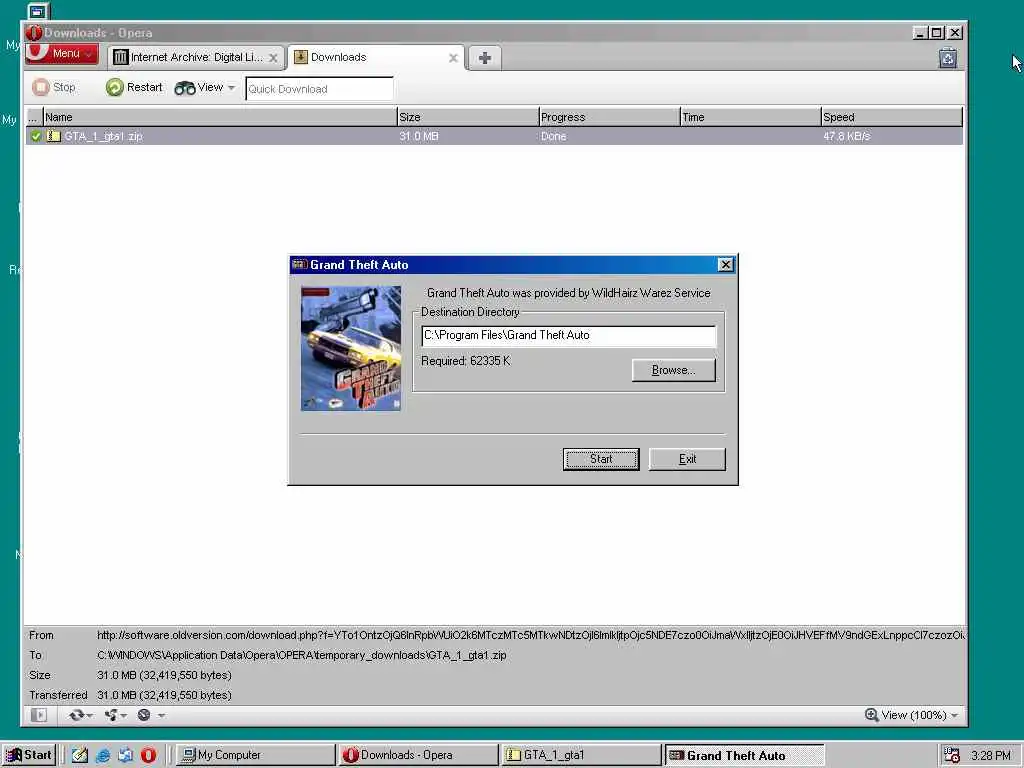
Task: Switch to My Computer taskbar button
Action: [x=255, y=755]
